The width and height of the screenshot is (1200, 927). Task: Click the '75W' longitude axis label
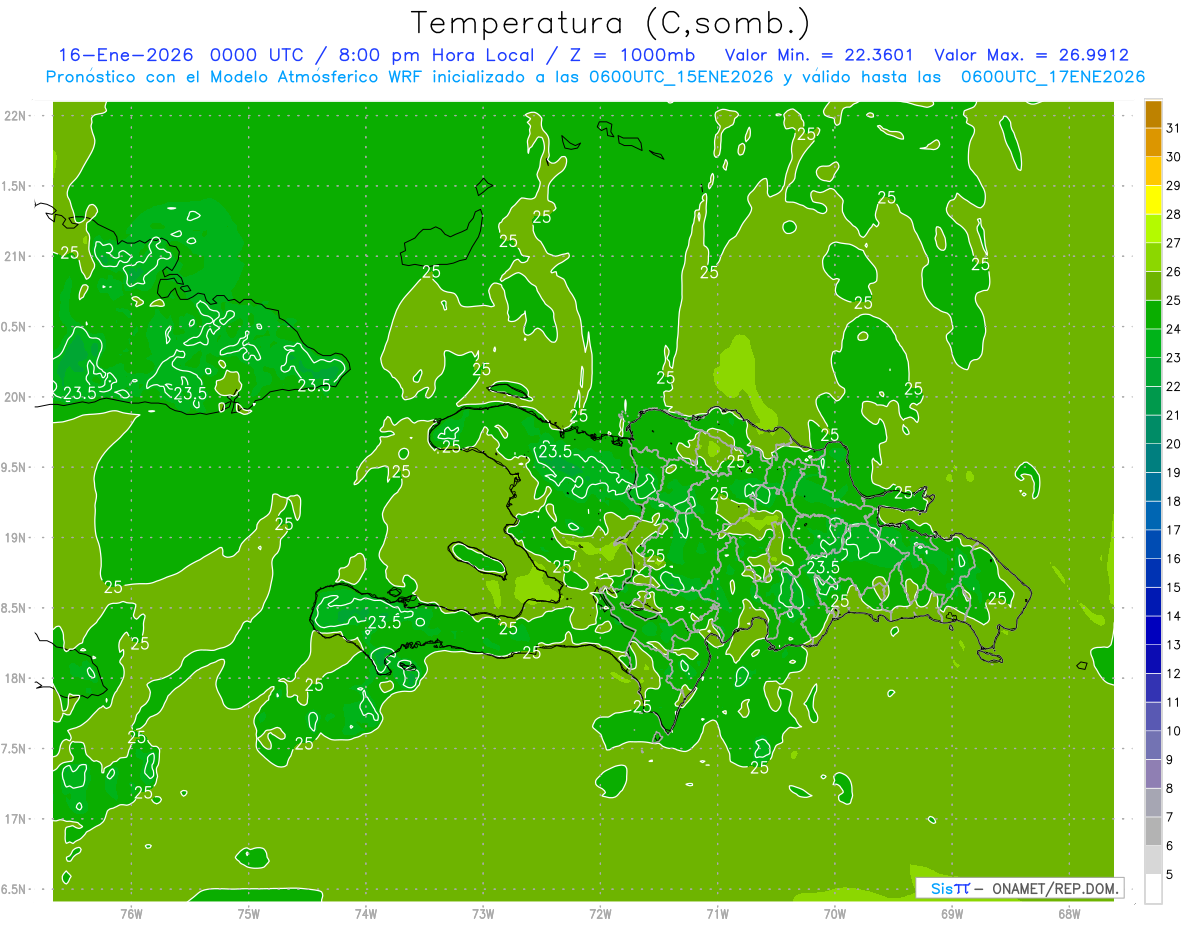pyautogui.click(x=249, y=914)
